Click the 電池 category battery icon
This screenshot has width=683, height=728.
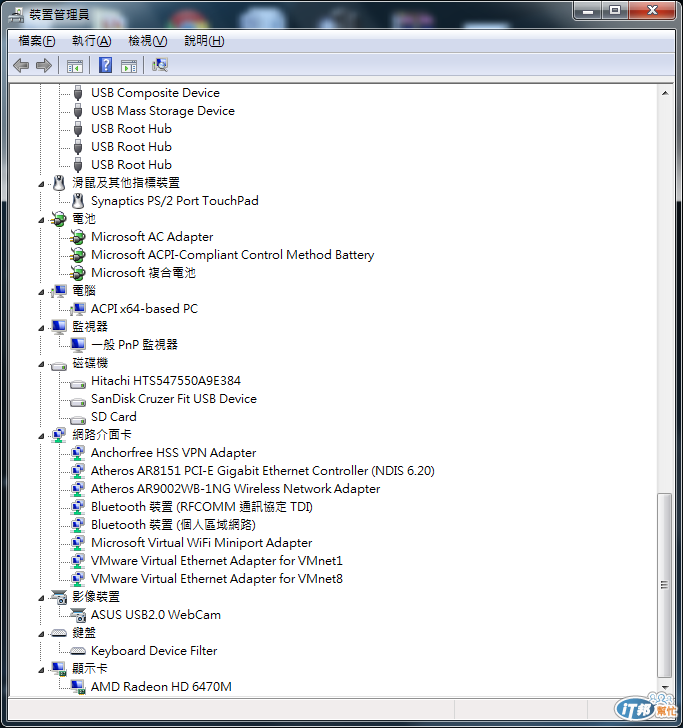pyautogui.click(x=59, y=219)
